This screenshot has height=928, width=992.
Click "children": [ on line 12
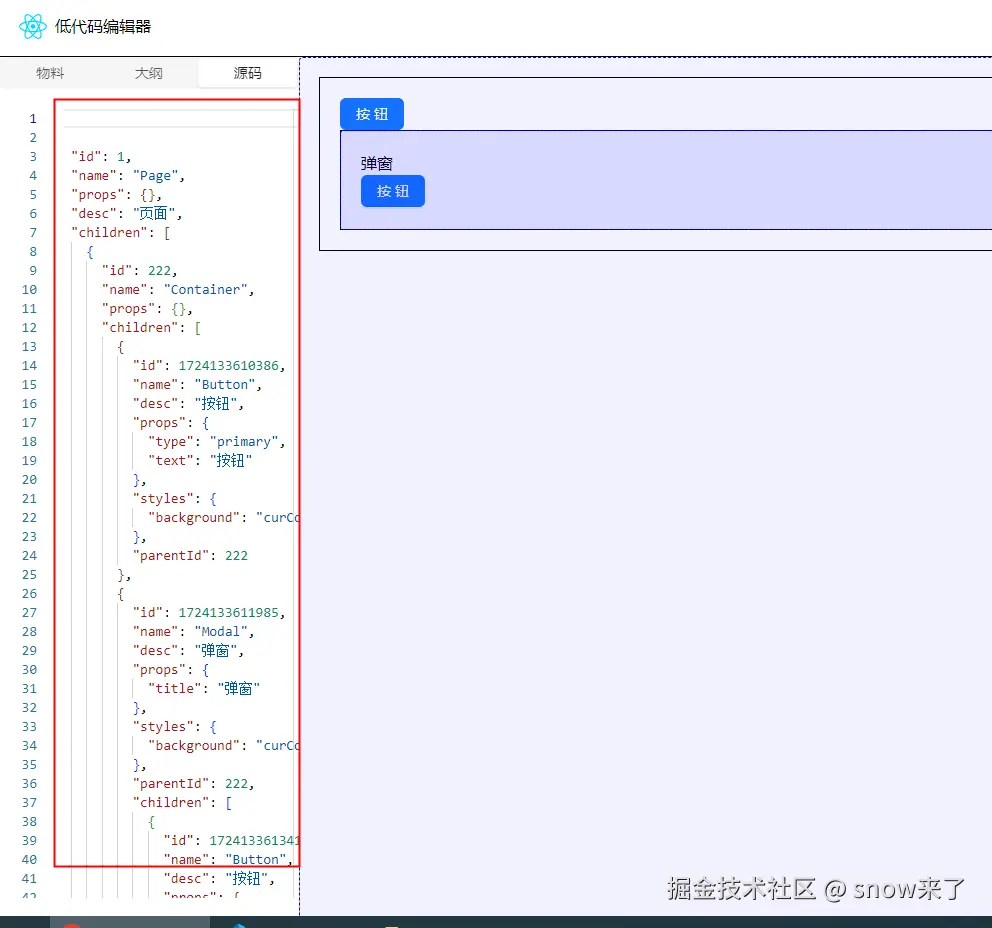(151, 328)
